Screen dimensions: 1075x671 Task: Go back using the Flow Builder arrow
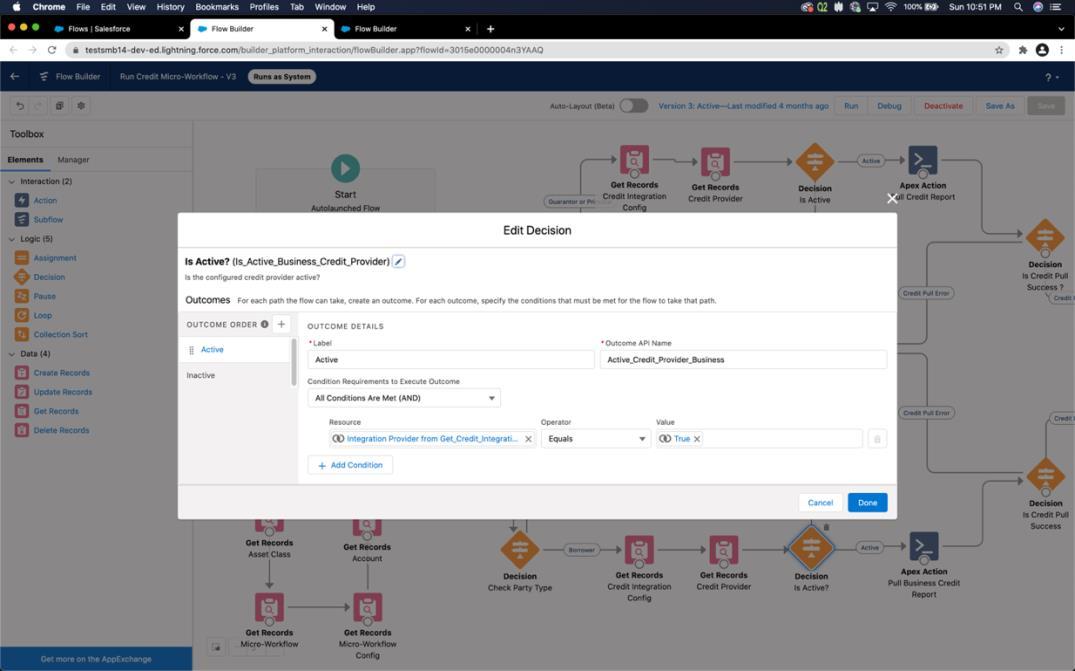[x=15, y=76]
